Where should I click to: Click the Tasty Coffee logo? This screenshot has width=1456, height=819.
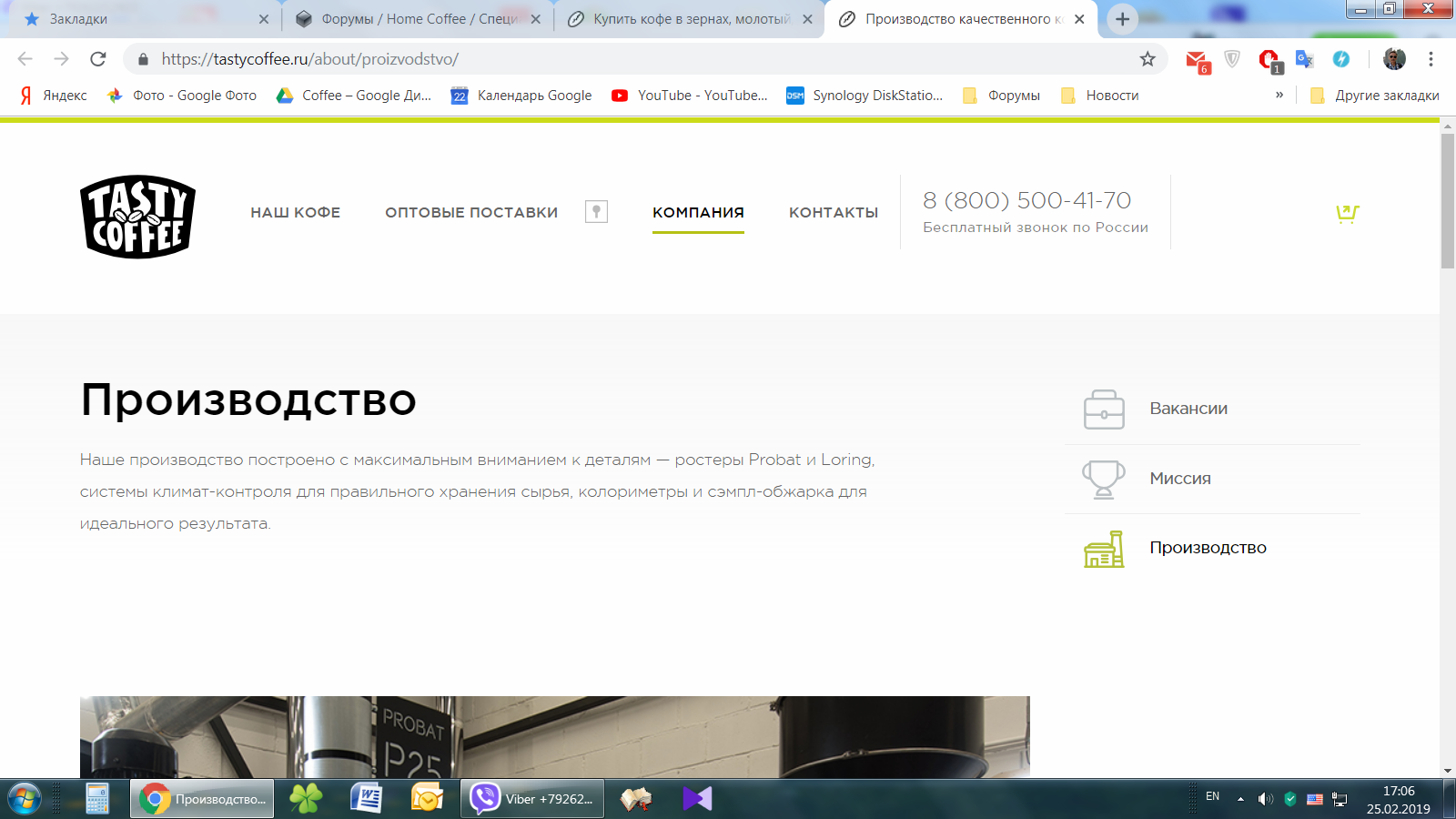coord(137,217)
